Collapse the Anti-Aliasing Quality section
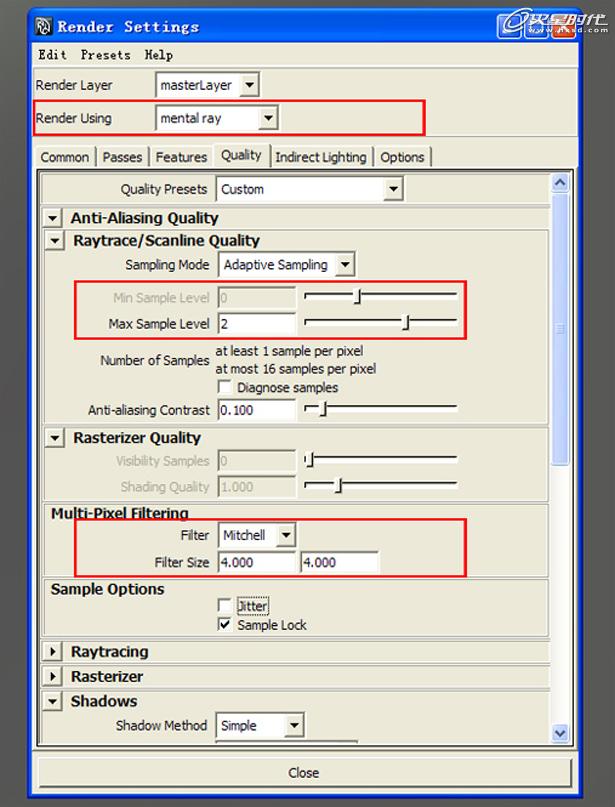615x807 pixels. coord(53,218)
